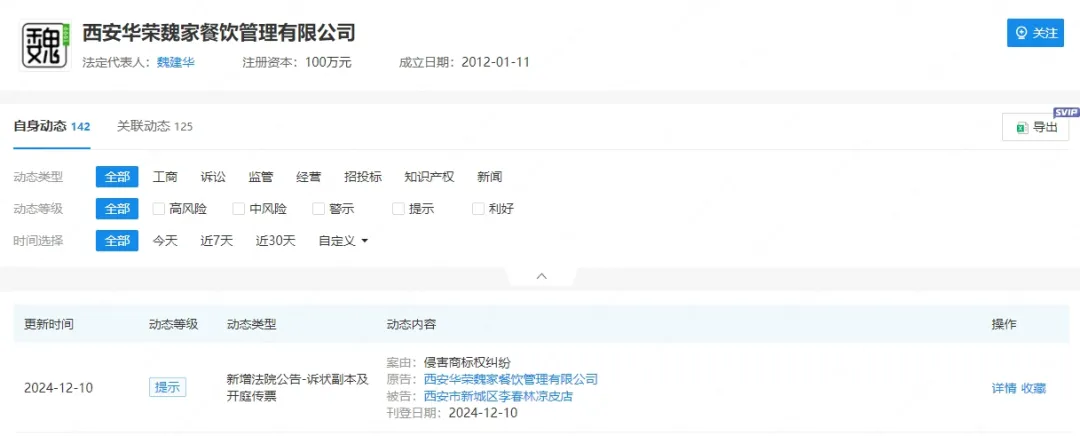Switch to 关联动态 tab
Image resolution: width=1080 pixels, height=436 pixels.
(x=154, y=126)
